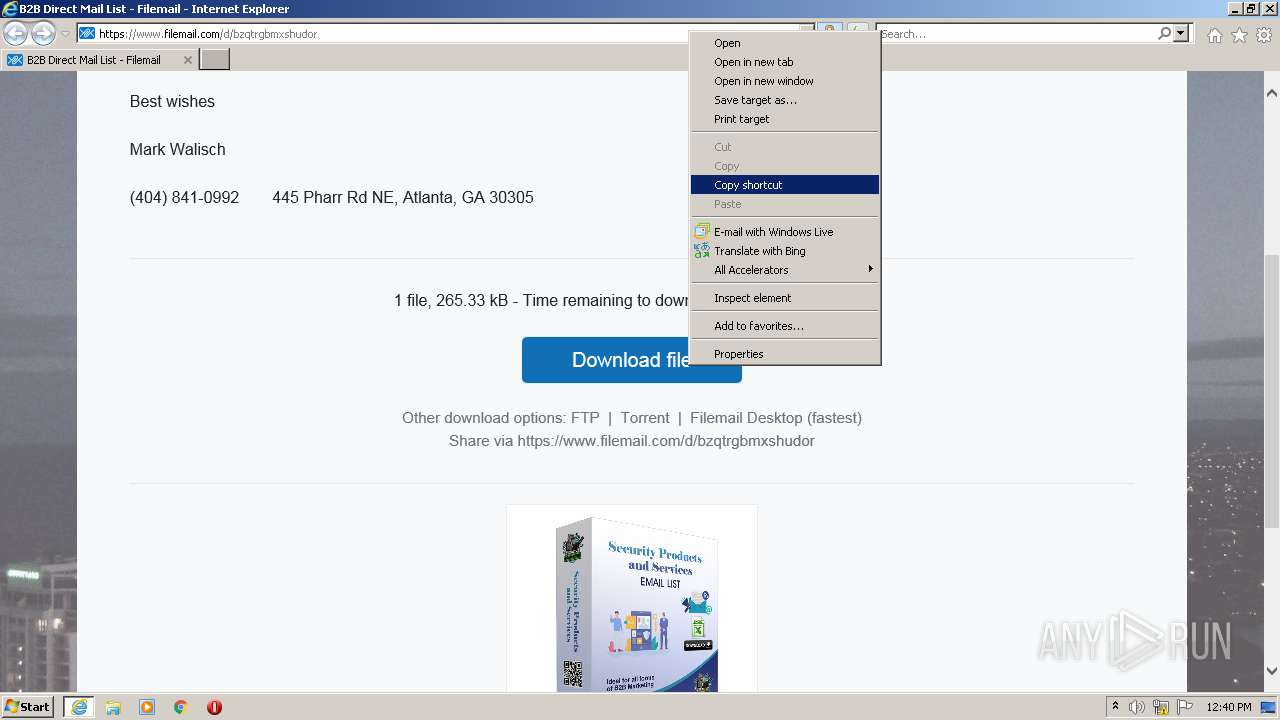1280x720 pixels.
Task: Open Properties from context menu
Action: tap(785, 354)
